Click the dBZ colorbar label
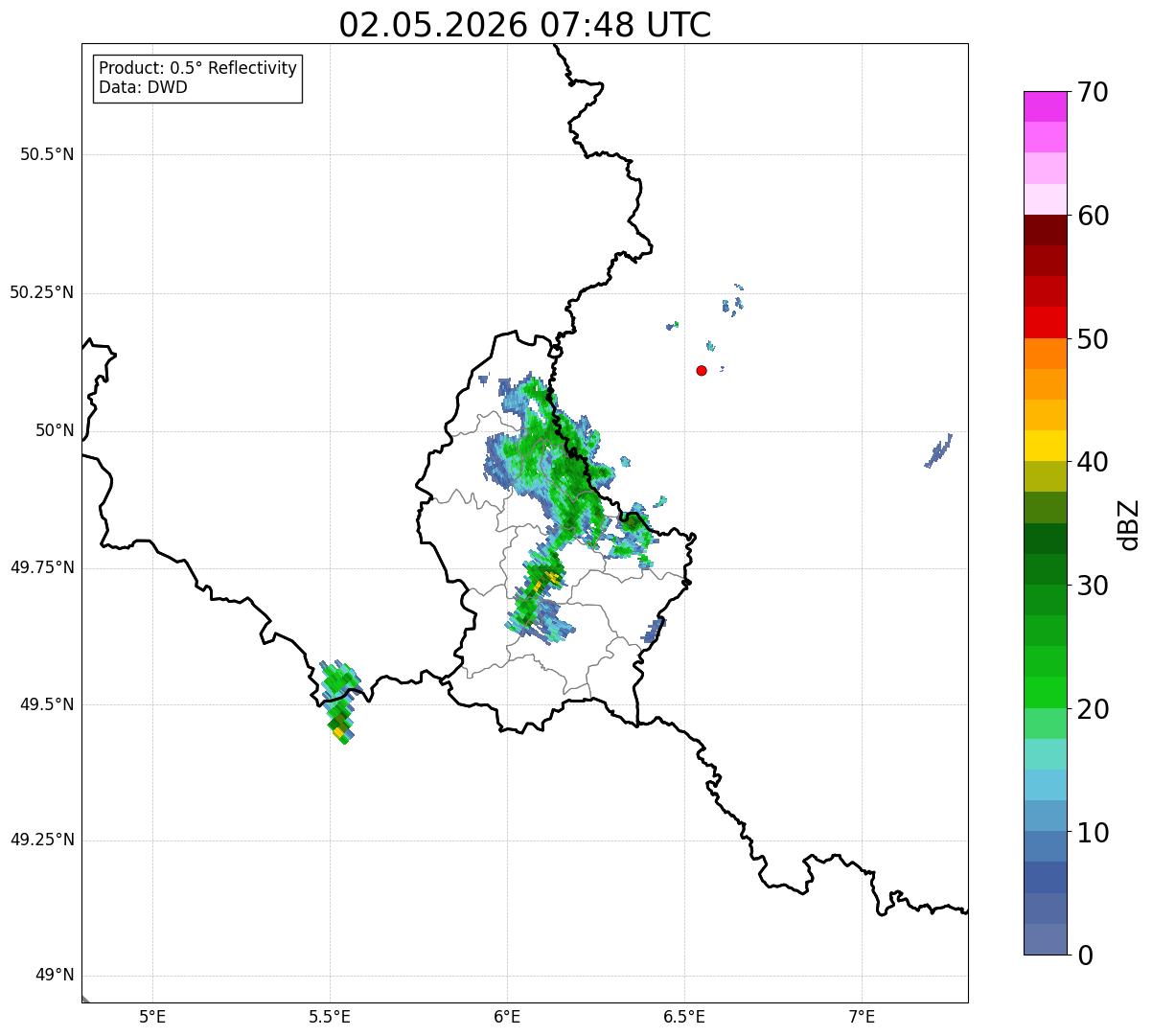Screen dimensions: 1152x1036 (1129, 524)
